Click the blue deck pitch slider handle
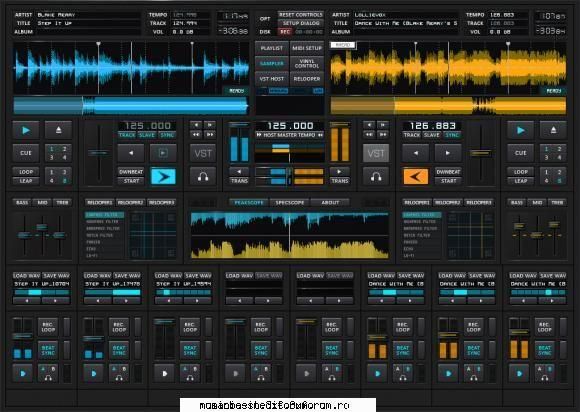Screen dimensions: 580x412 pyautogui.click(x=98, y=153)
